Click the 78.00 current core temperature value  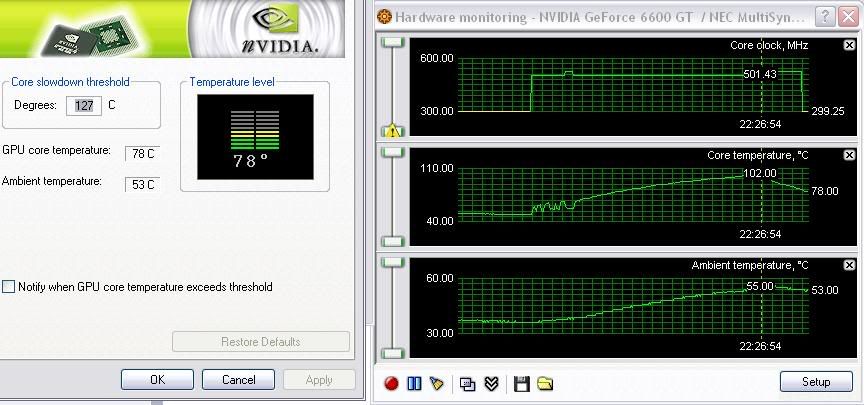tap(825, 191)
